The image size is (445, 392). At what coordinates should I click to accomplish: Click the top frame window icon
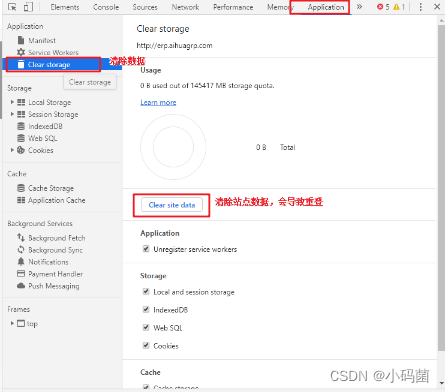21,324
